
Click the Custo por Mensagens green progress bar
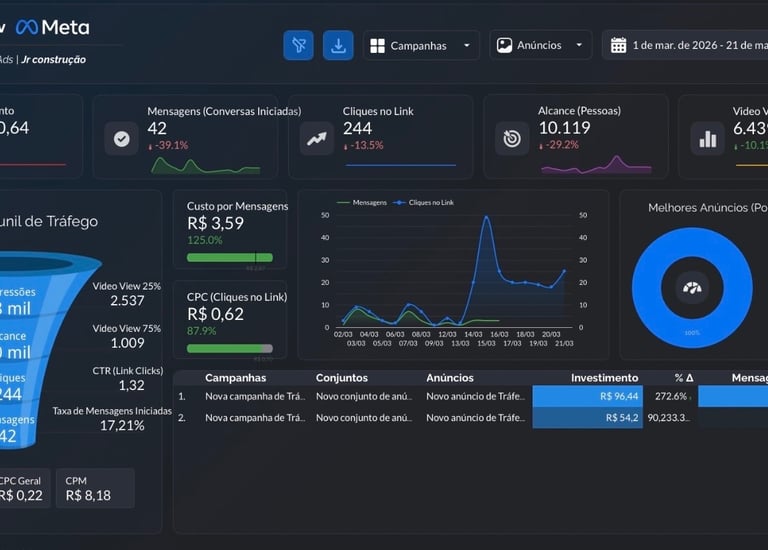230,258
